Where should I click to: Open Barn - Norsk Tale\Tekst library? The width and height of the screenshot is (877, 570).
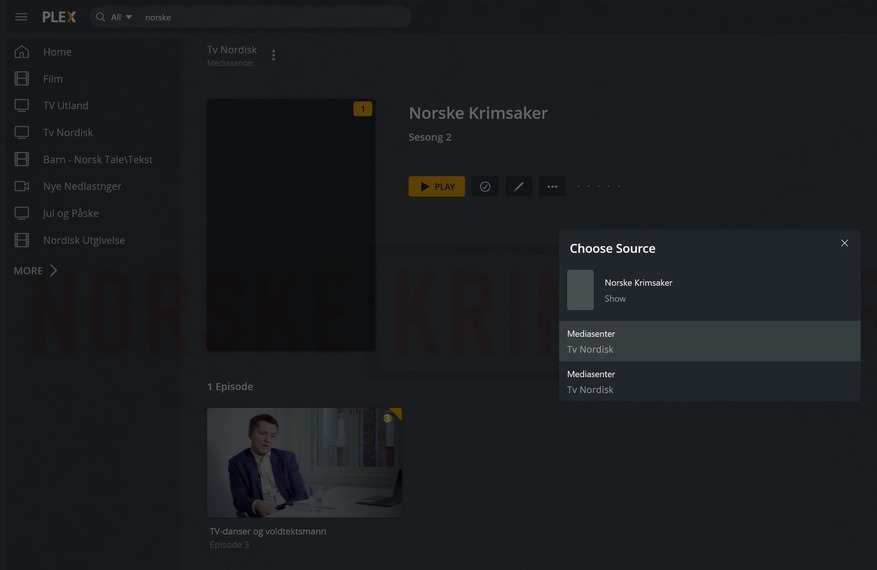point(97,159)
